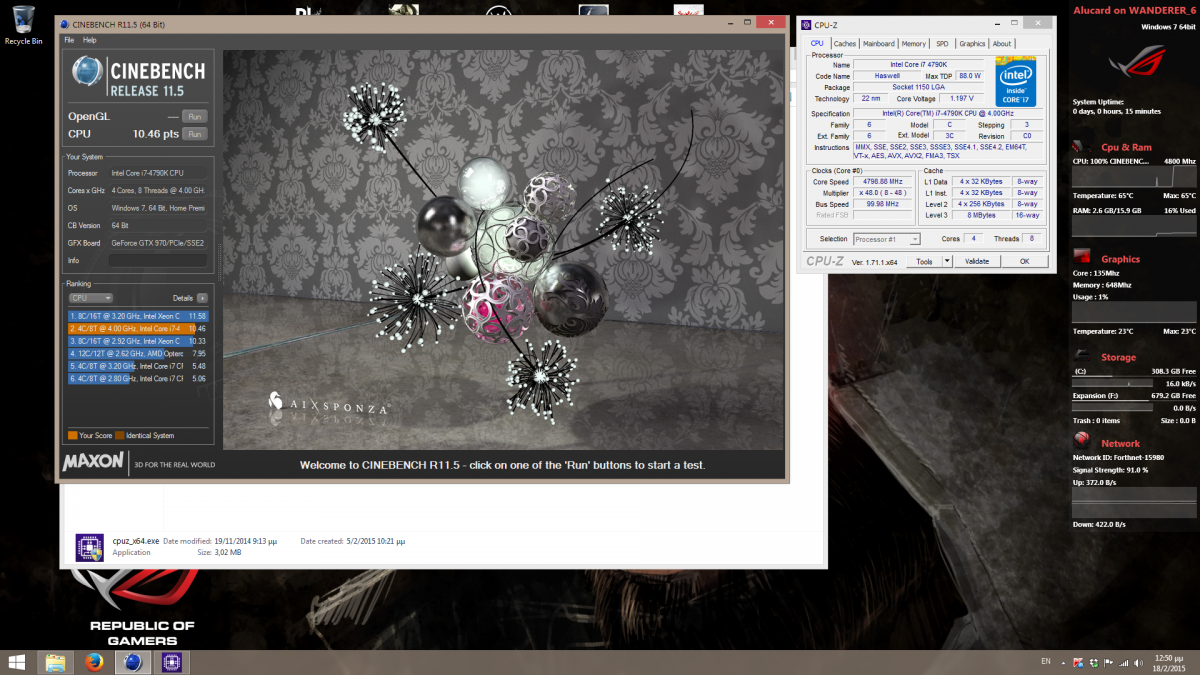
Task: Click the brown Identical System legend swatch
Action: click(x=120, y=436)
